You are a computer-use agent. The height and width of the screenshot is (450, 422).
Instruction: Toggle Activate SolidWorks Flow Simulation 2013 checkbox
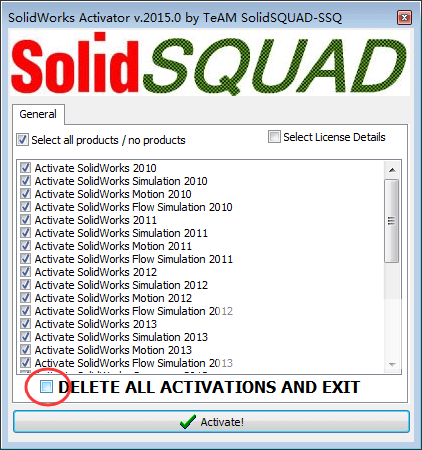25,363
